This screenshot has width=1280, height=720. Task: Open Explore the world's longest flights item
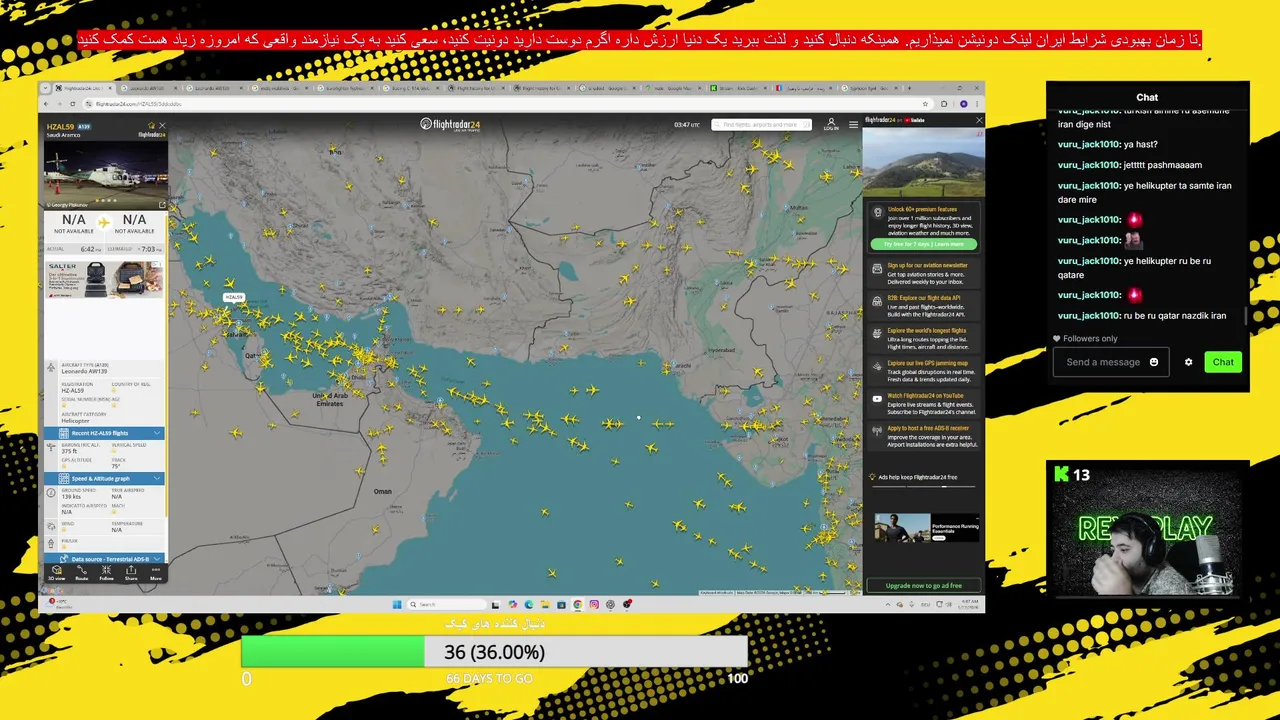click(x=923, y=337)
